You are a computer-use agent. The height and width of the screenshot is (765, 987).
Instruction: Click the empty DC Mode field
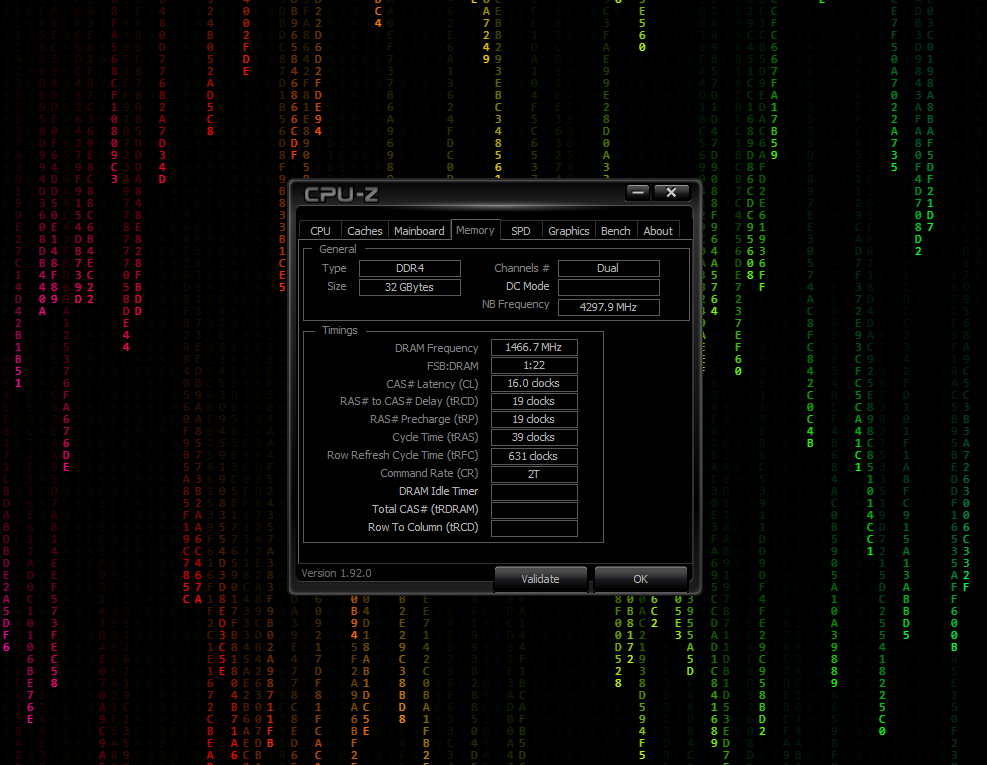[609, 287]
